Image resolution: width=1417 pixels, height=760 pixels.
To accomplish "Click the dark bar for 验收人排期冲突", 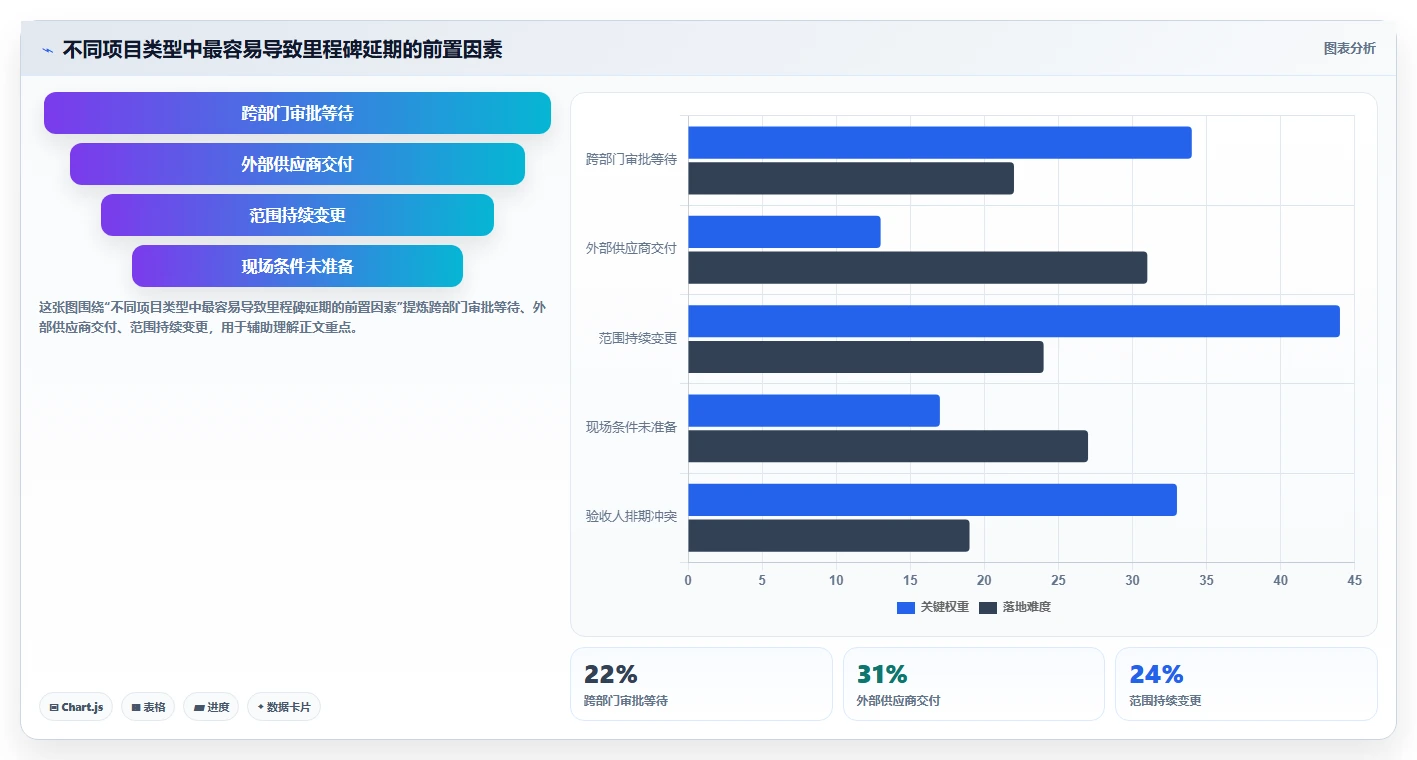I will pos(829,535).
